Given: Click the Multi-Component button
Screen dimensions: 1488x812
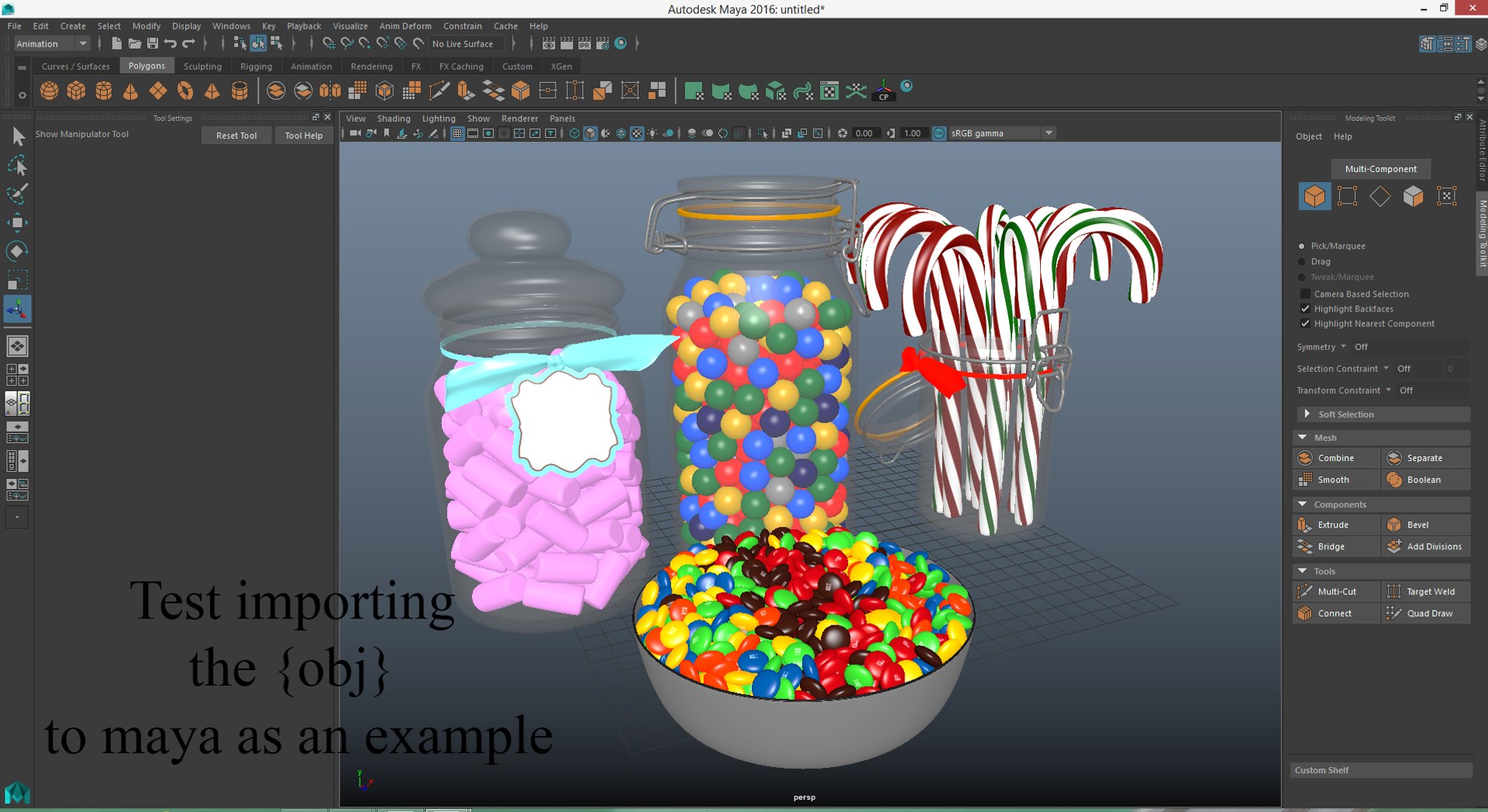Looking at the screenshot, I should [x=1381, y=169].
